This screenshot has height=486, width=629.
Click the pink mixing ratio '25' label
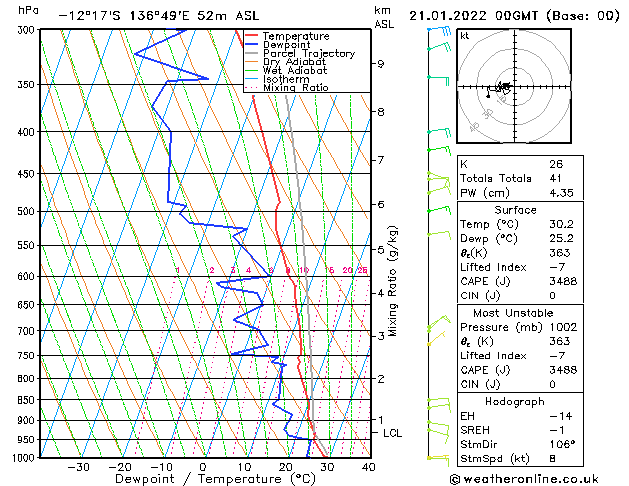tap(362, 270)
